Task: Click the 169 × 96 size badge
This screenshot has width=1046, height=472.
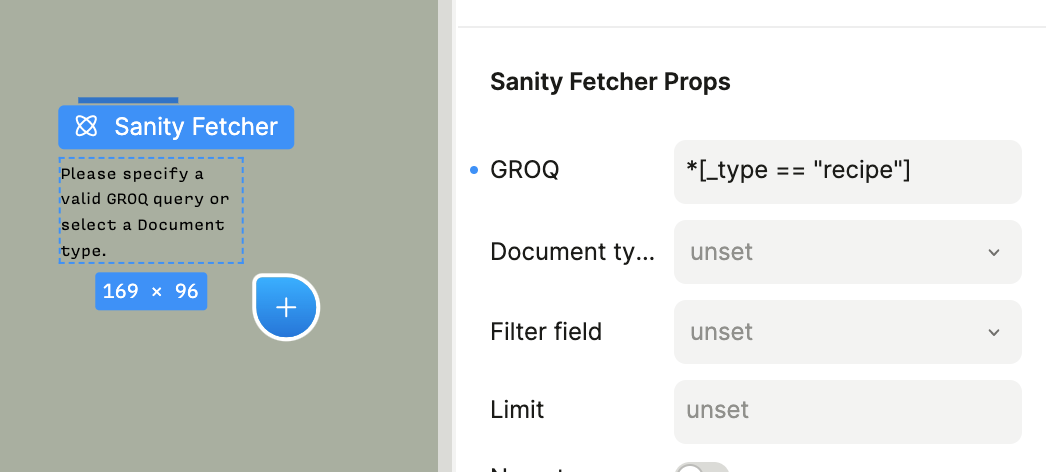Action: [x=151, y=291]
